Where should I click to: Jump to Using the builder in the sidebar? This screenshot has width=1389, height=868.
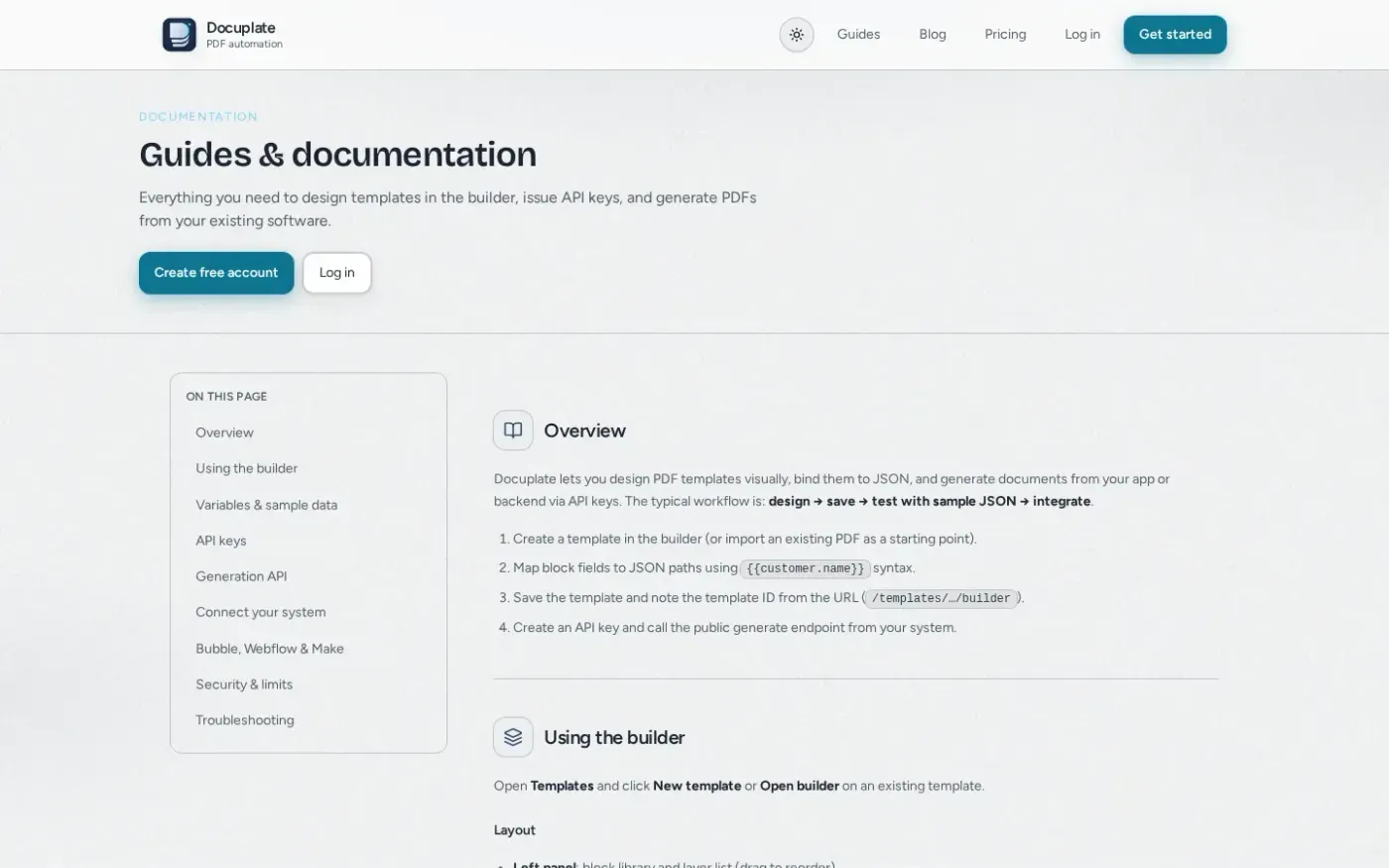tap(246, 468)
